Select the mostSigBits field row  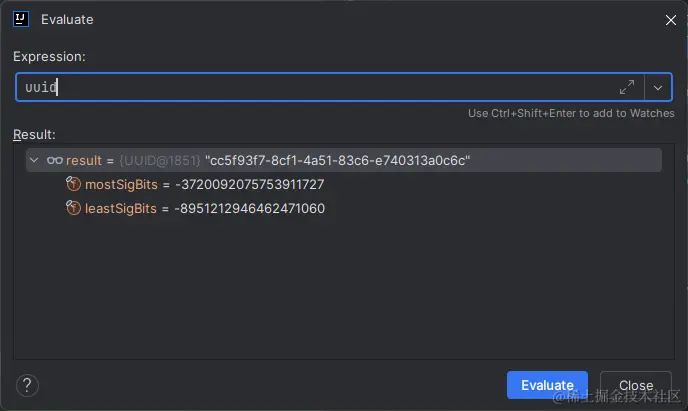[x=344, y=184]
